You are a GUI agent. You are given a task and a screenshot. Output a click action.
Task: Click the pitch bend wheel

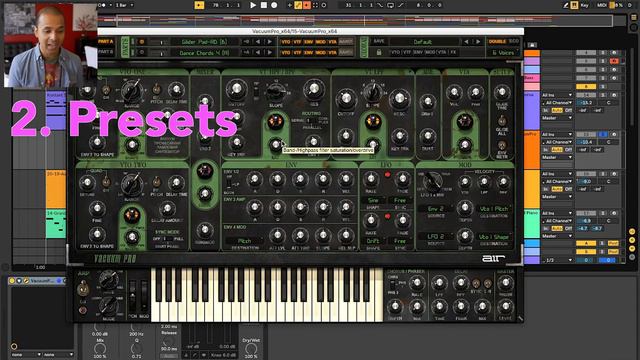(133, 295)
